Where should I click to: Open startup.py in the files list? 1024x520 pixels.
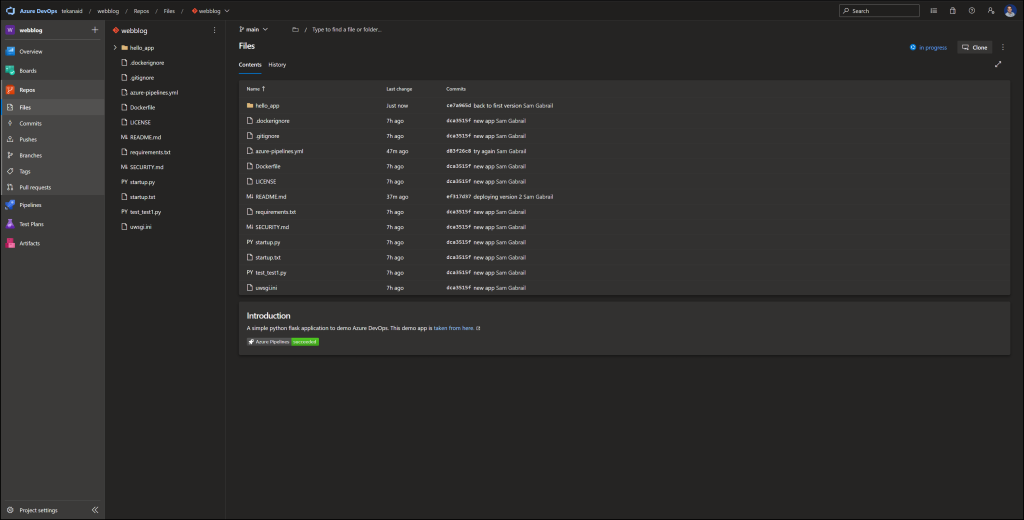[268, 242]
